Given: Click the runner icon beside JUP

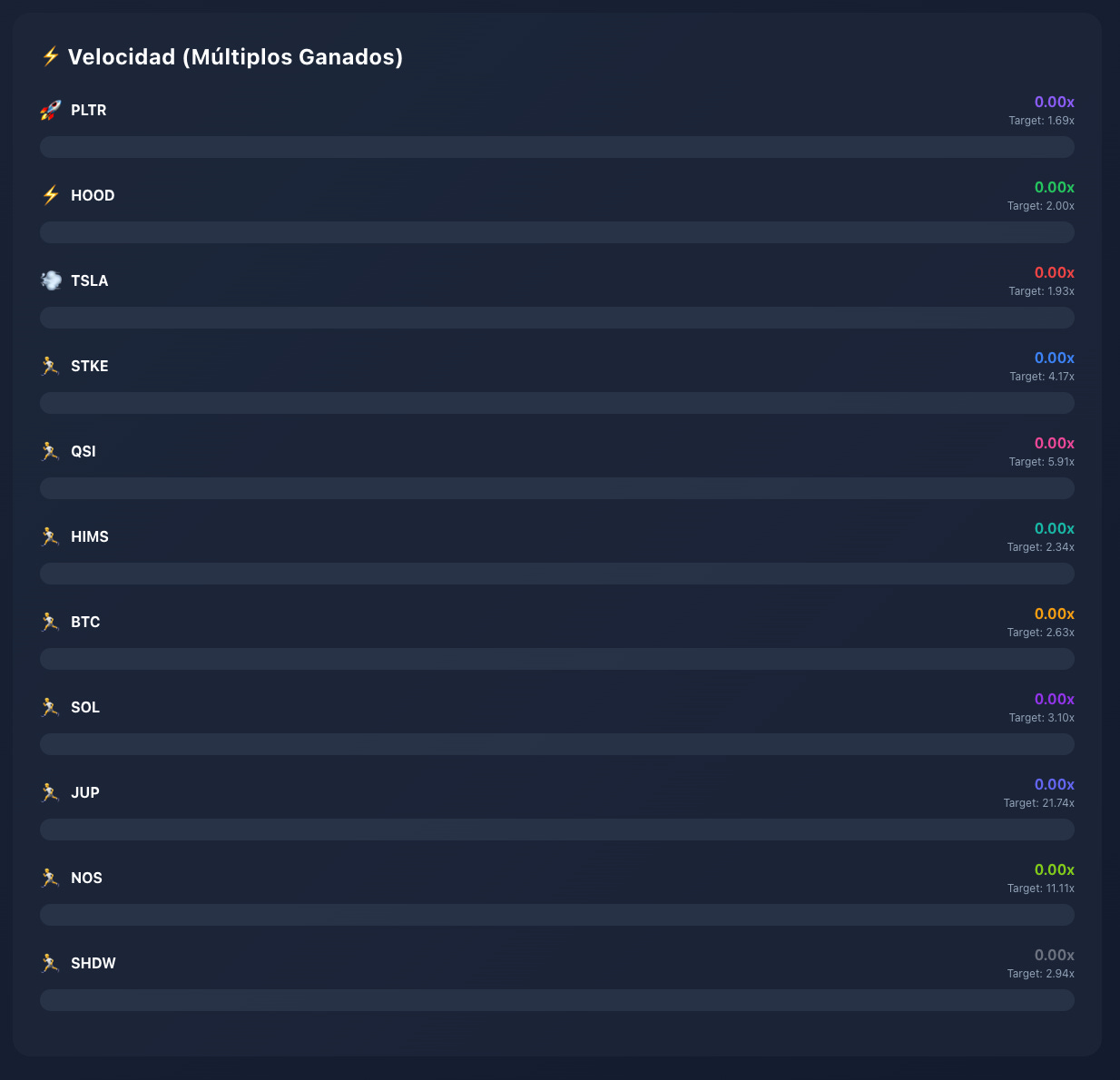Looking at the screenshot, I should (x=51, y=793).
